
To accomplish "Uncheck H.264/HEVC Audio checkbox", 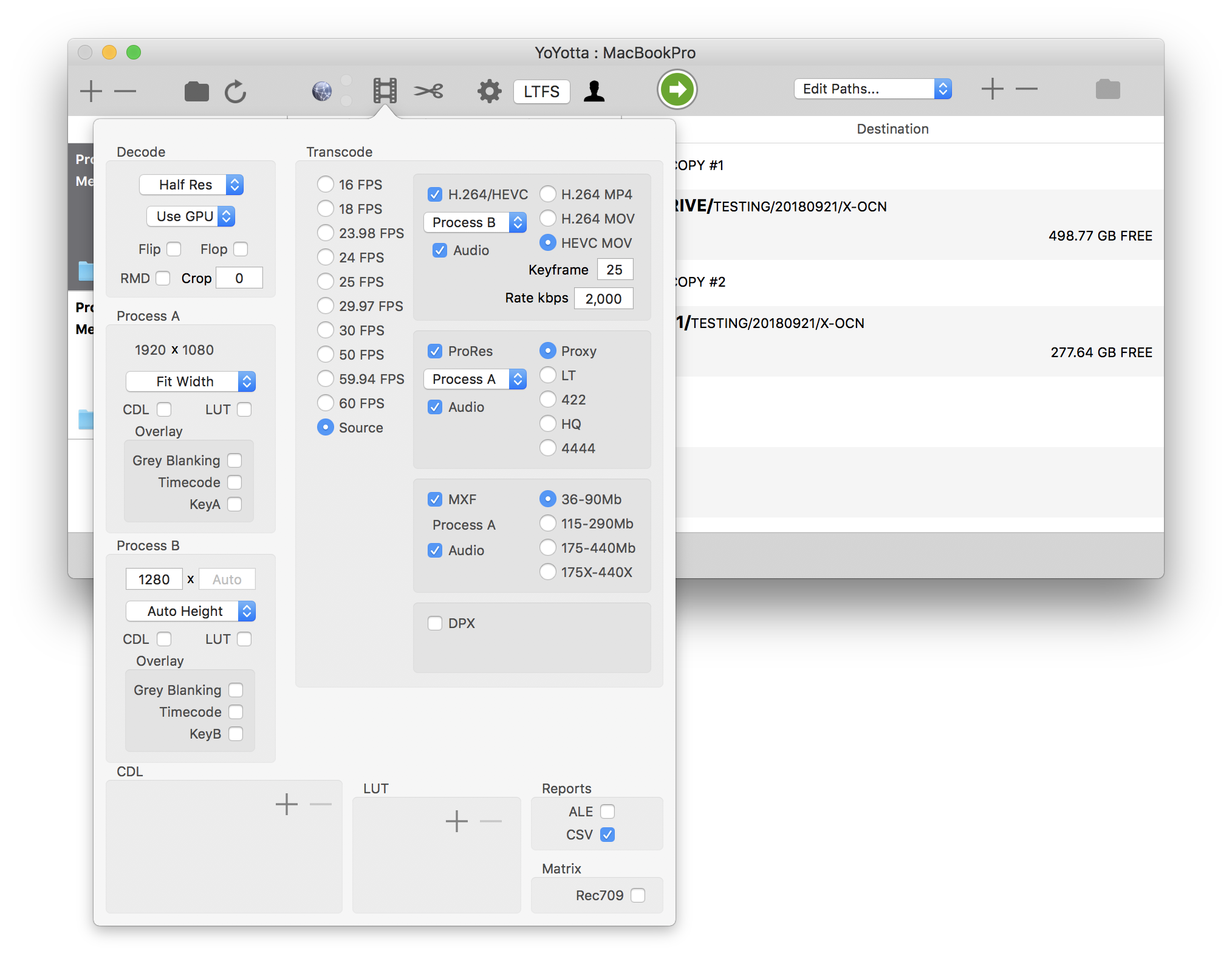I will pyautogui.click(x=440, y=250).
